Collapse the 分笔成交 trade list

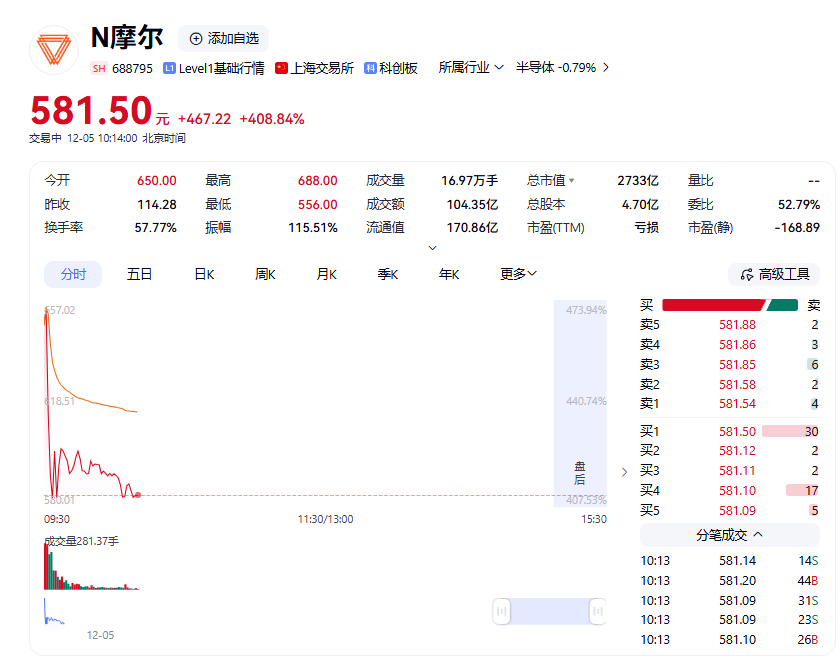[x=730, y=535]
